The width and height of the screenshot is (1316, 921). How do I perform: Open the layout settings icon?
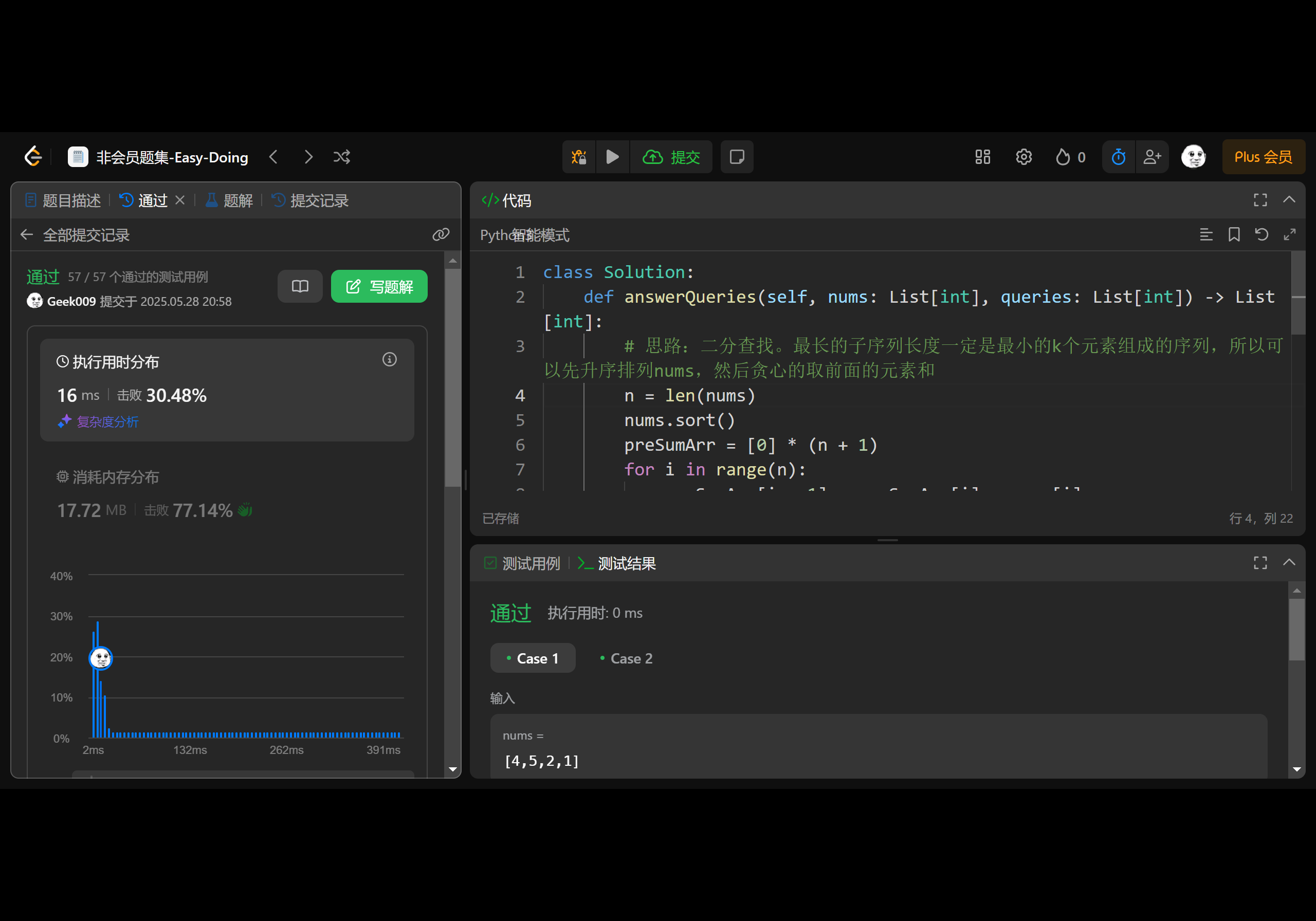point(982,156)
